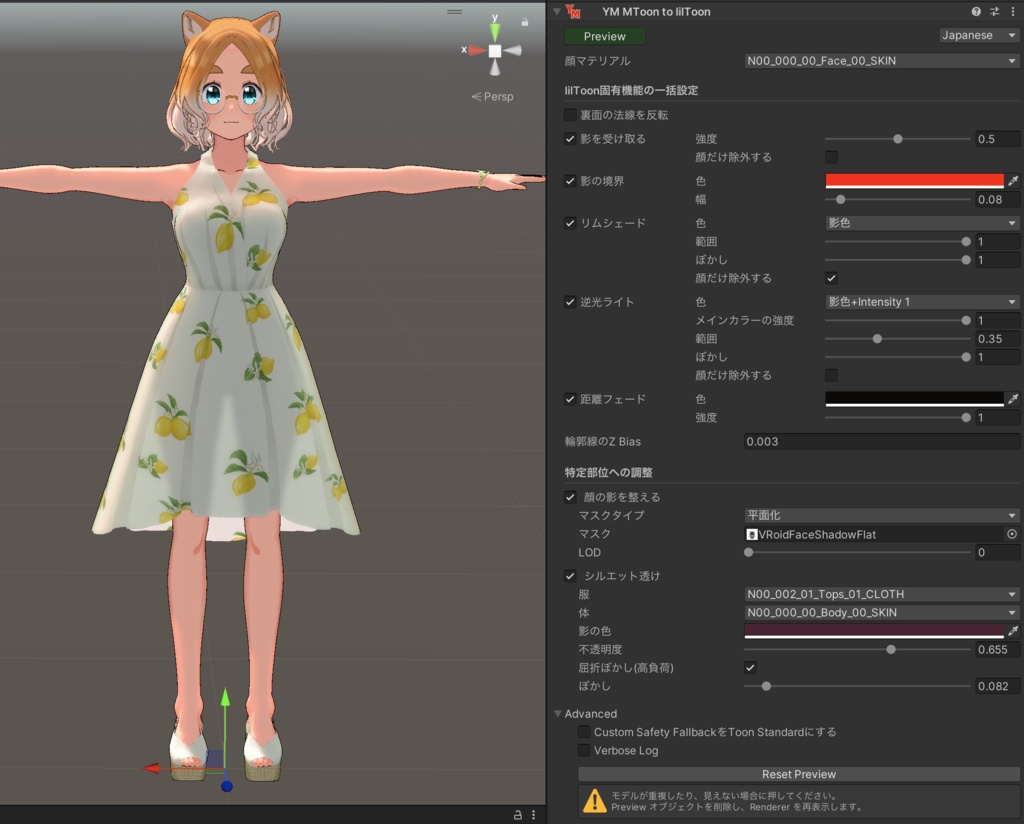Pick distance fade color with eyedropper

(1013, 398)
